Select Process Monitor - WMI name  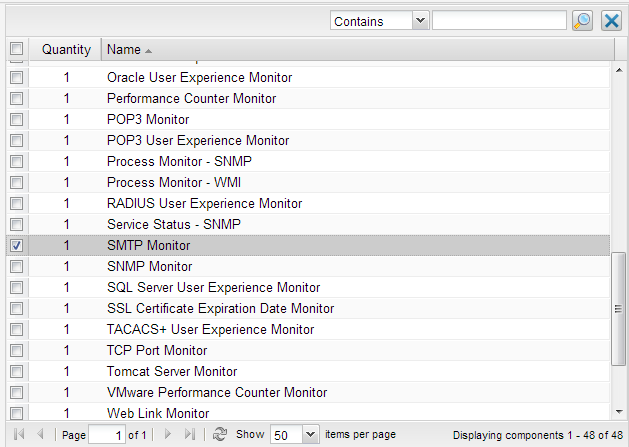[174, 183]
